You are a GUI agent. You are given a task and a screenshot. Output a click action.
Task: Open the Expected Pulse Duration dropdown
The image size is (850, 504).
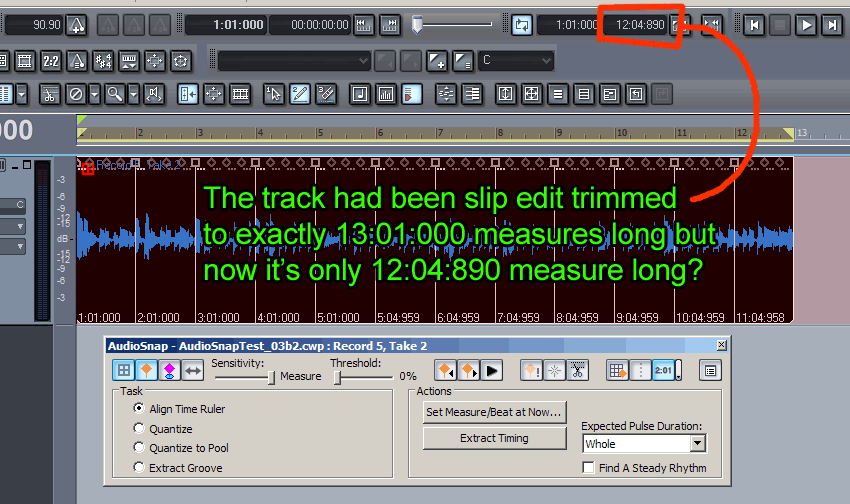(698, 443)
